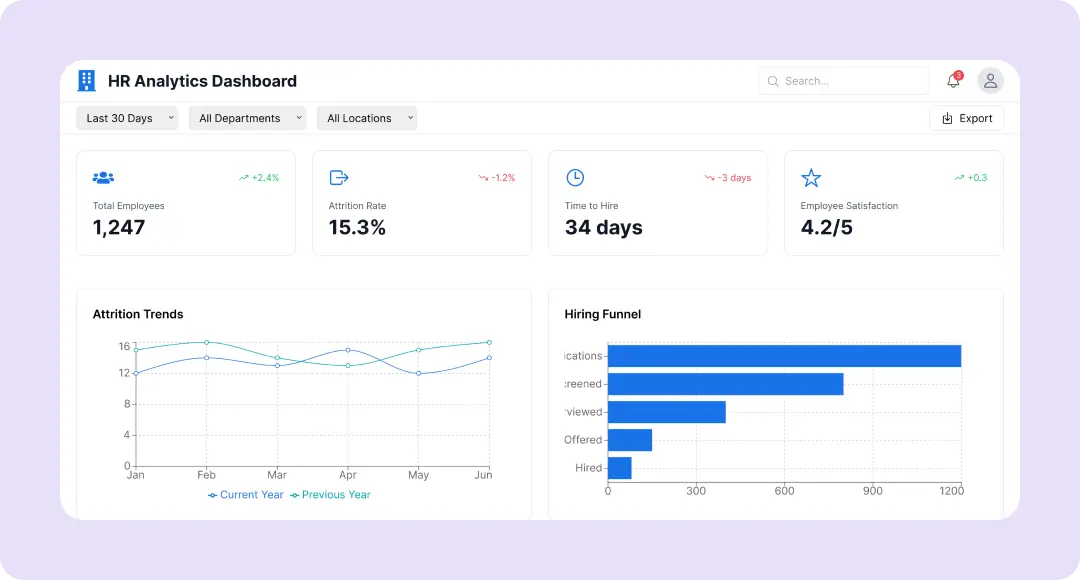
Task: Open the user profile avatar
Action: (x=990, y=81)
